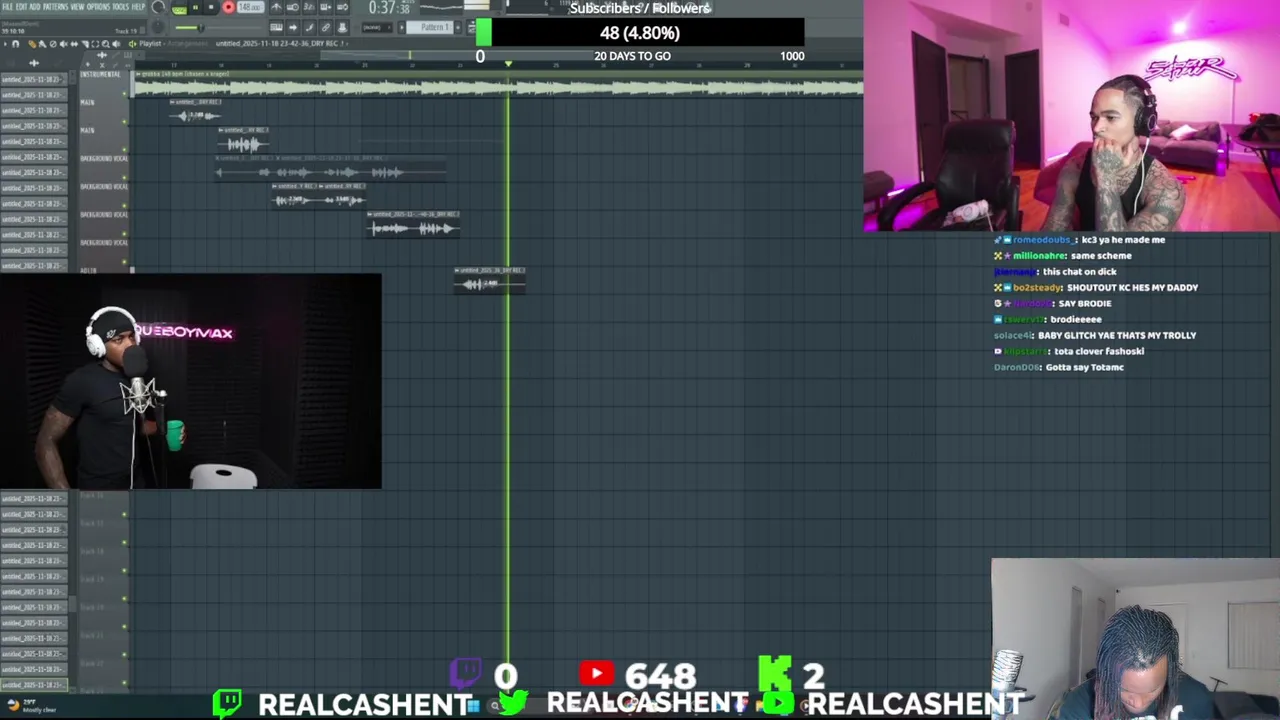Mute the second BACKGROUND VOCAL track LED
This screenshot has width=1280, height=720.
125,207
